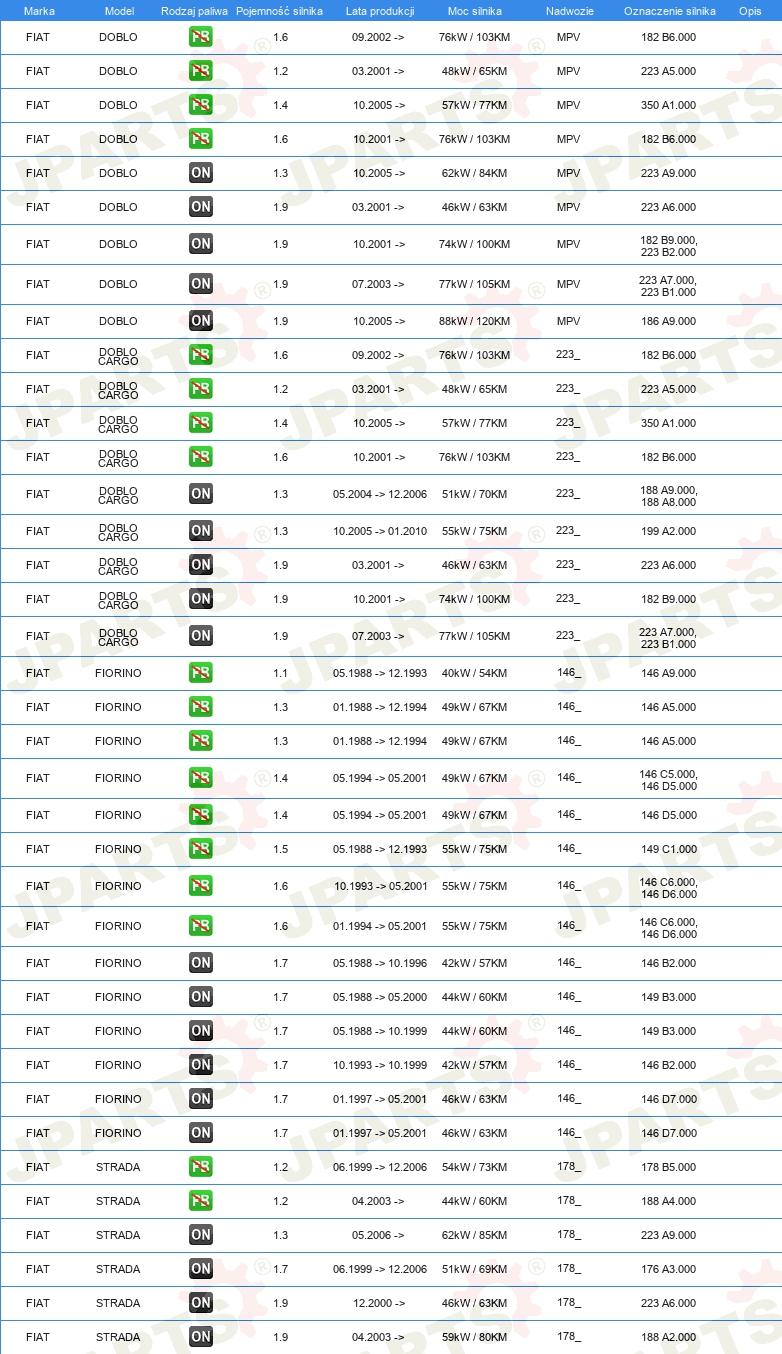The width and height of the screenshot is (782, 1354).
Task: Click petrol icon in Strada 188 A4.000 row
Action: (201, 1201)
